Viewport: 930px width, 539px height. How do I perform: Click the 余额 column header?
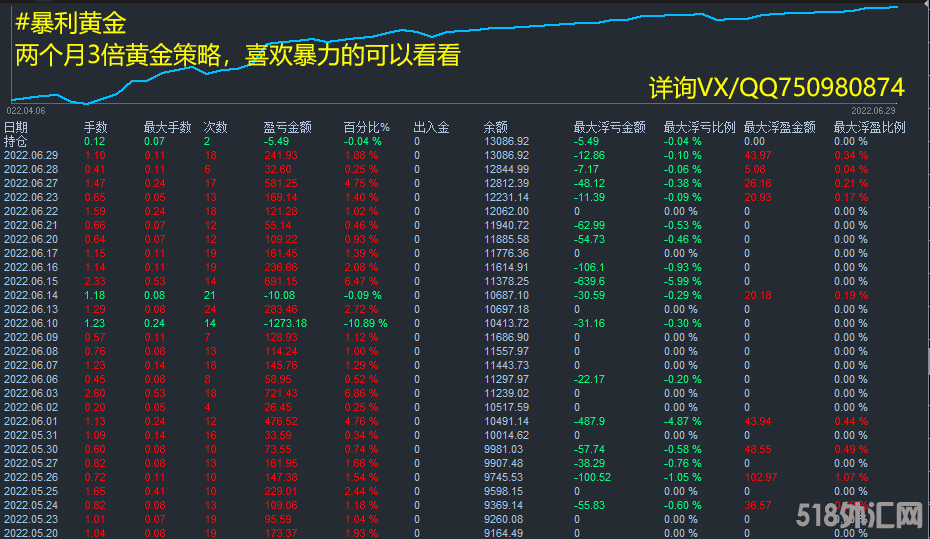[495, 127]
